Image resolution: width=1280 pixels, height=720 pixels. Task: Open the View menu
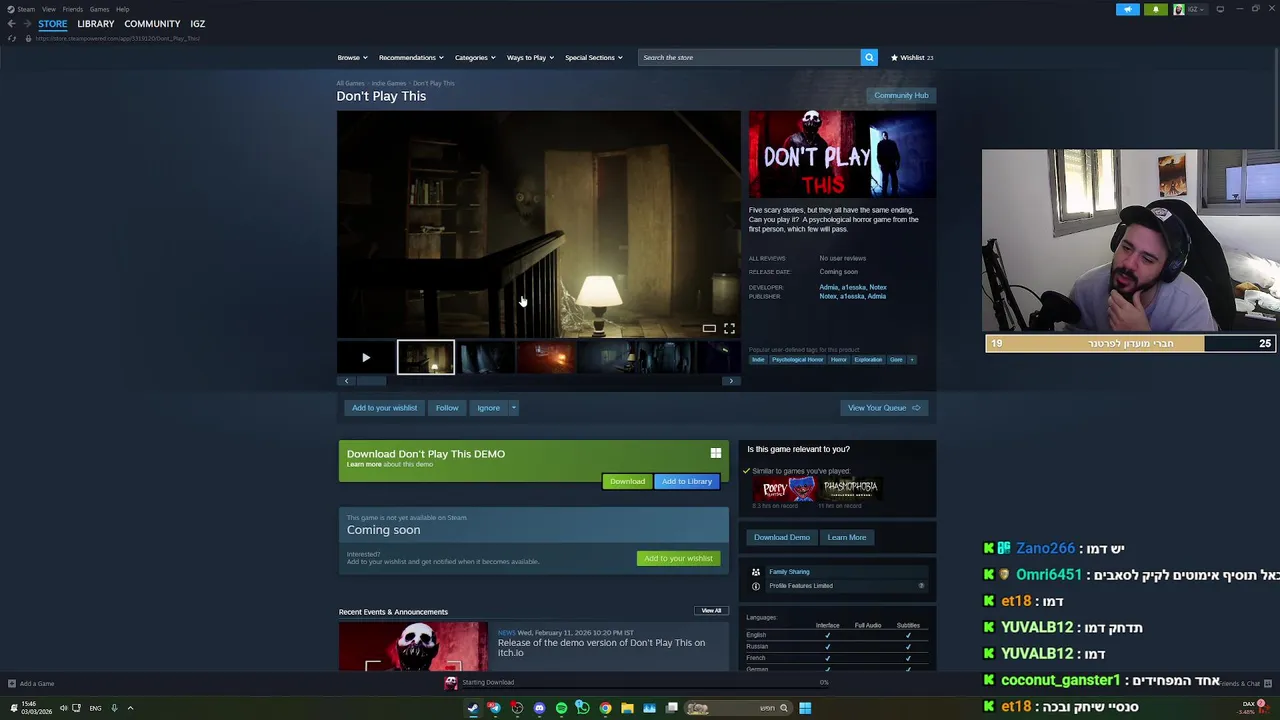[x=48, y=9]
